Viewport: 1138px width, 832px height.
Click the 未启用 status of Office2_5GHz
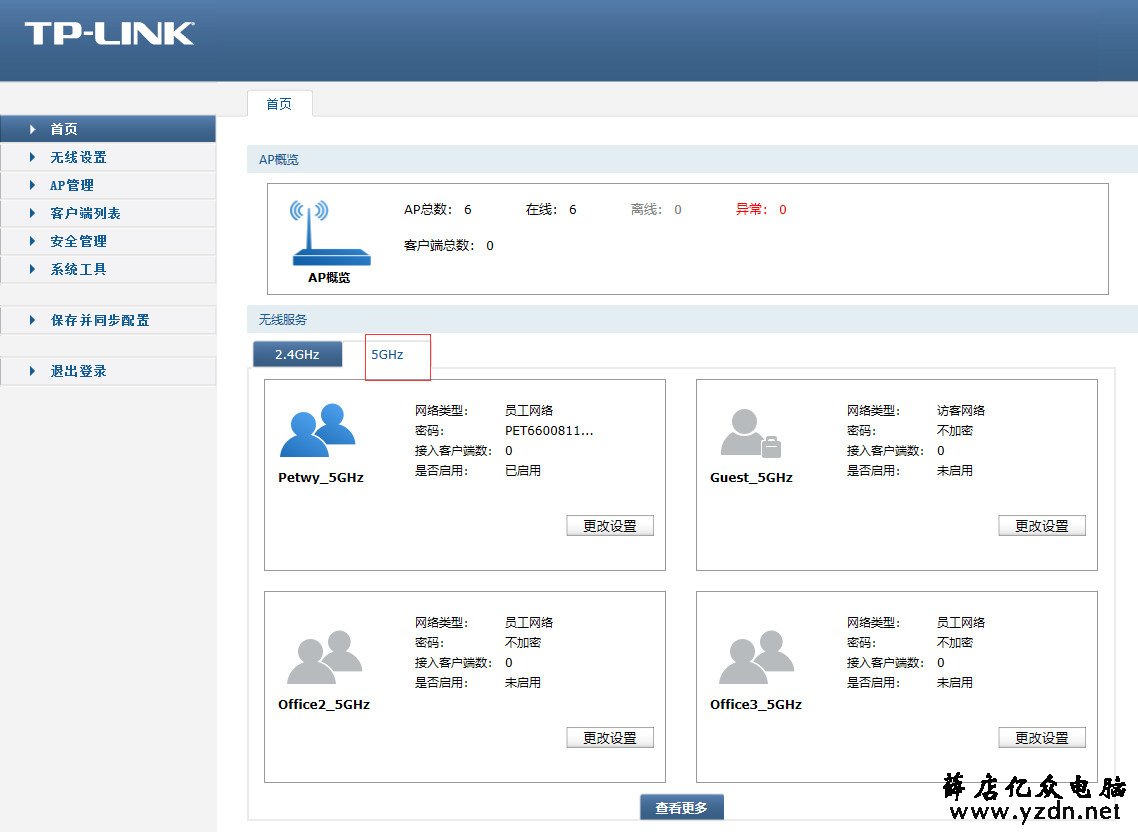click(x=523, y=682)
